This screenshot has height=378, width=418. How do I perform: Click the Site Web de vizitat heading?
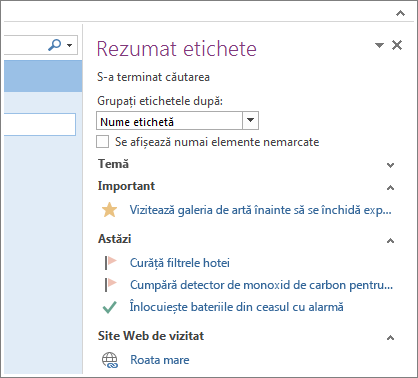pyautogui.click(x=151, y=336)
